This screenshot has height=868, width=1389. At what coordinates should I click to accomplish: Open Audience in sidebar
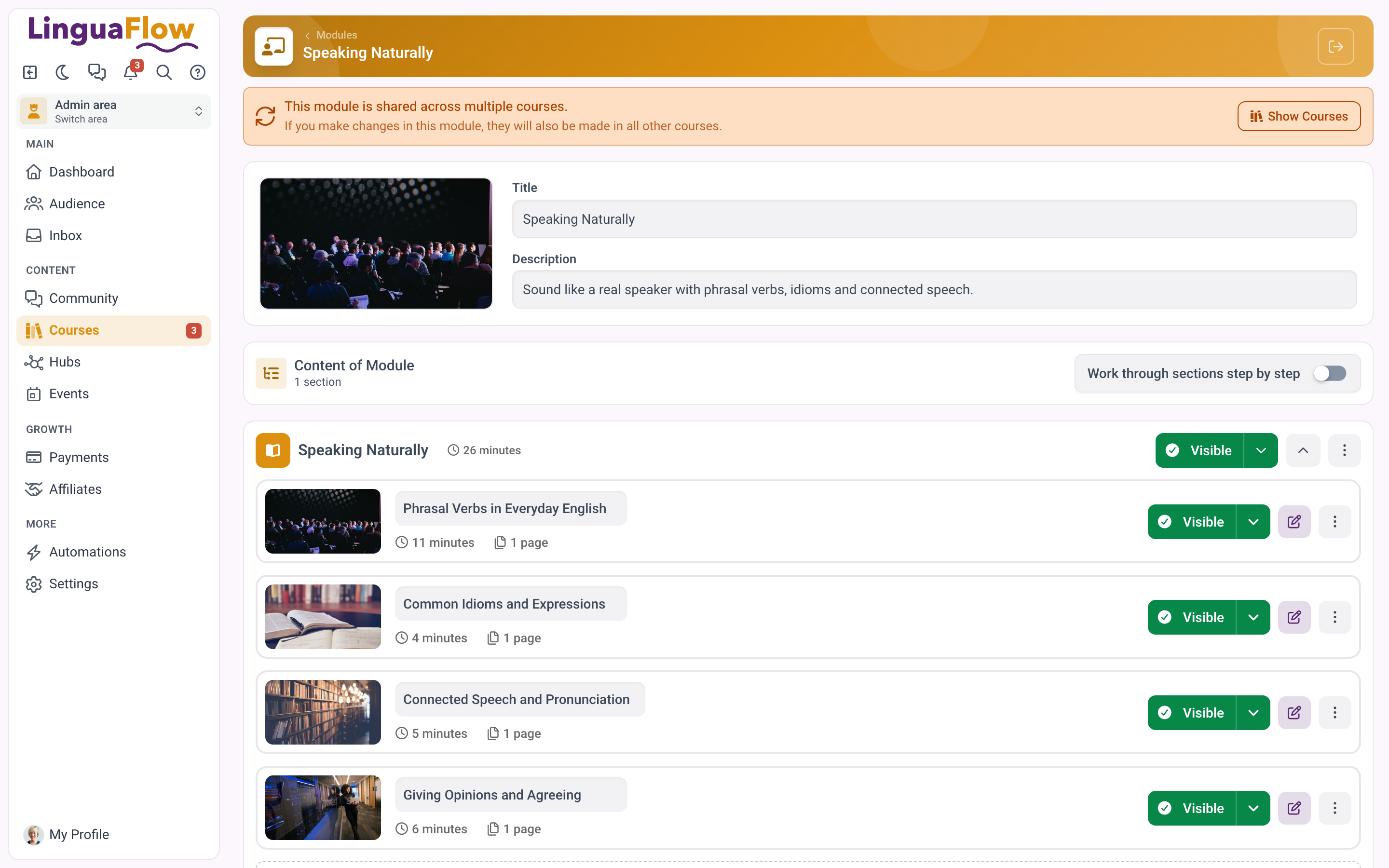114,204
